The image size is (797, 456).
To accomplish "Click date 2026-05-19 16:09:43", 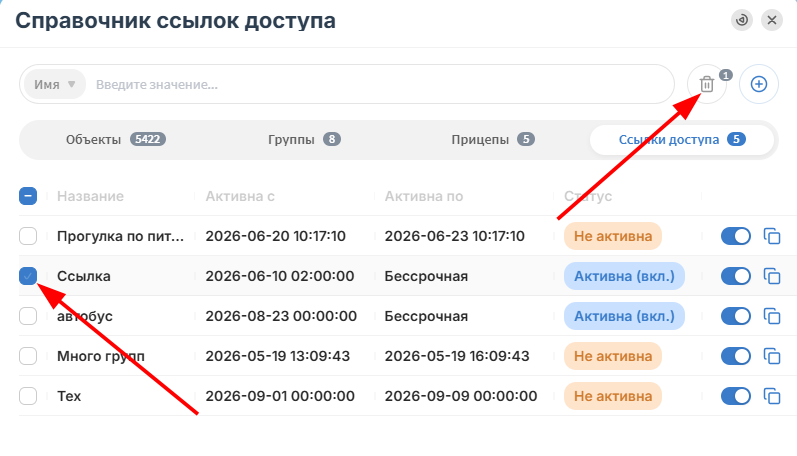I will [457, 356].
